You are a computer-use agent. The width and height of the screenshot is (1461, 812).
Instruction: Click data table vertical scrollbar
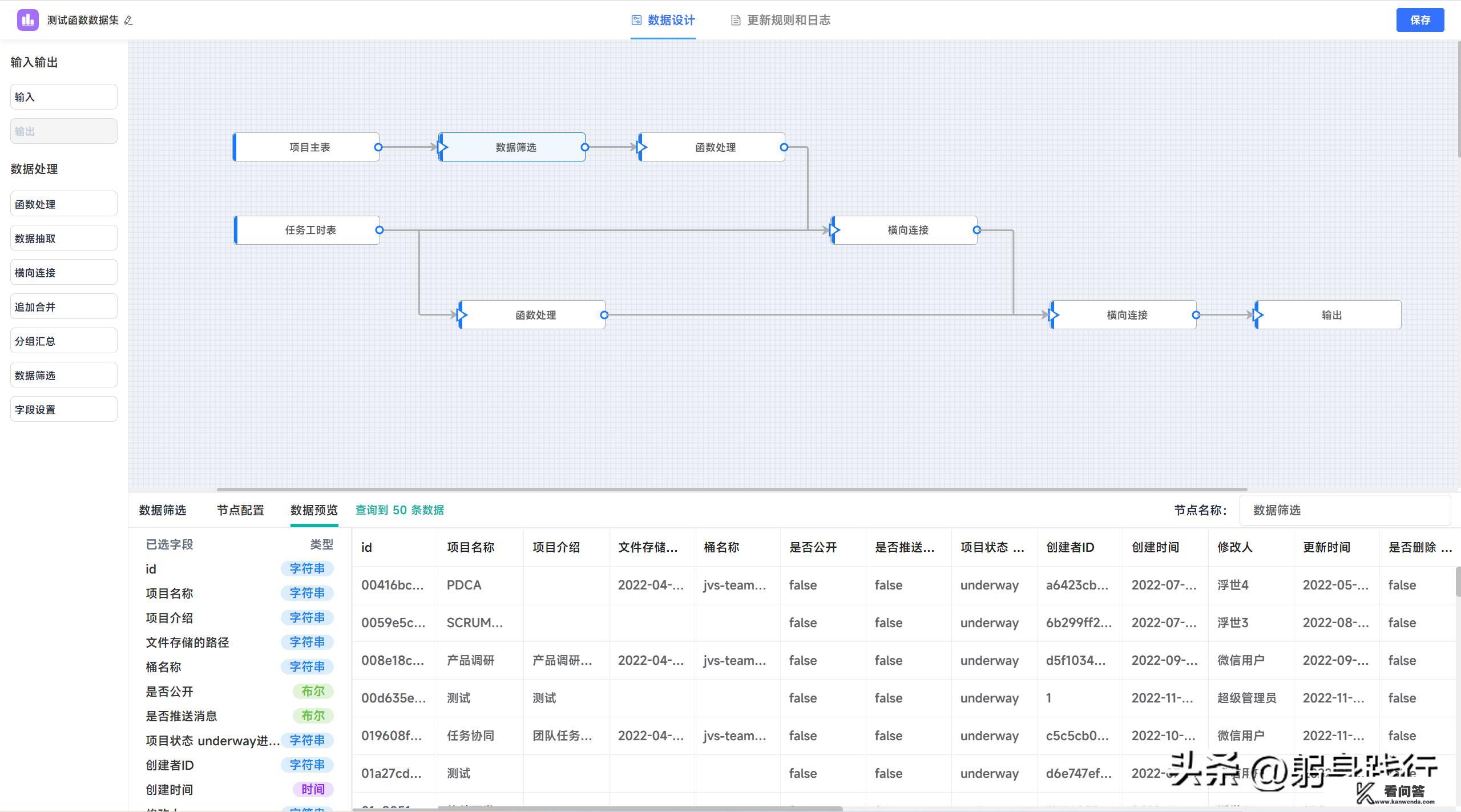(x=1458, y=581)
